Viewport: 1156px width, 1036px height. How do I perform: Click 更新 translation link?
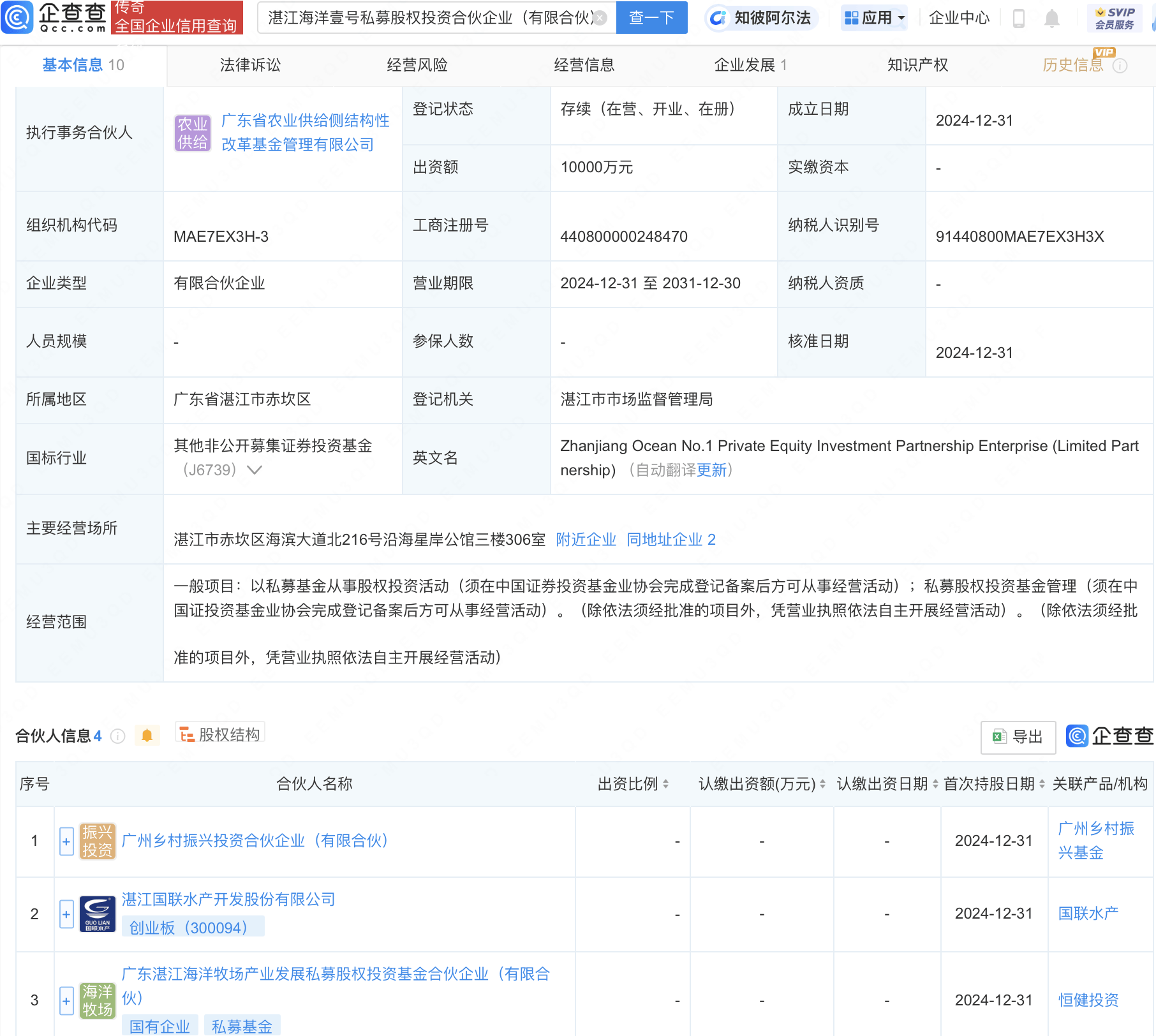pyautogui.click(x=711, y=470)
